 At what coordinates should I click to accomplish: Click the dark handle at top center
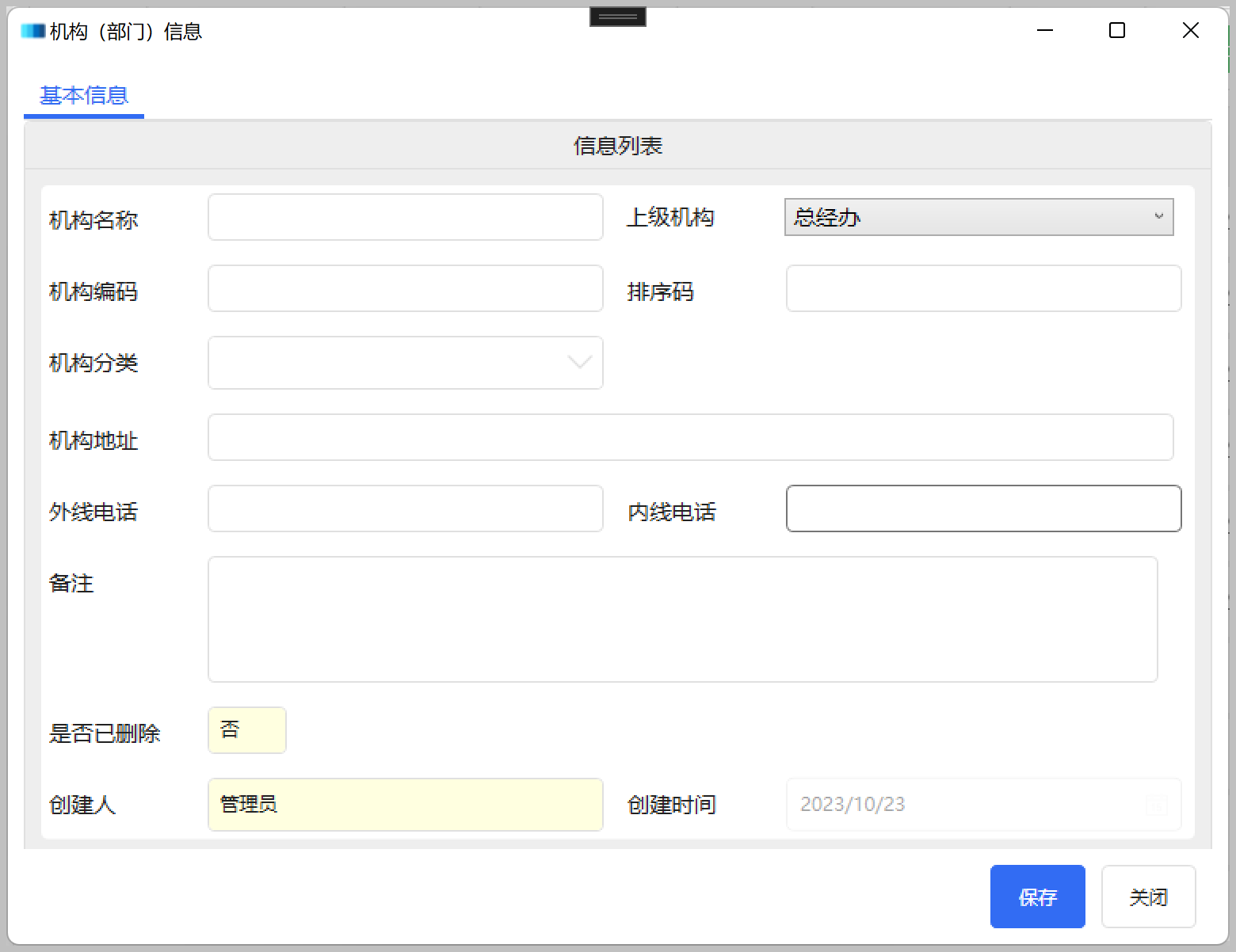point(618,17)
